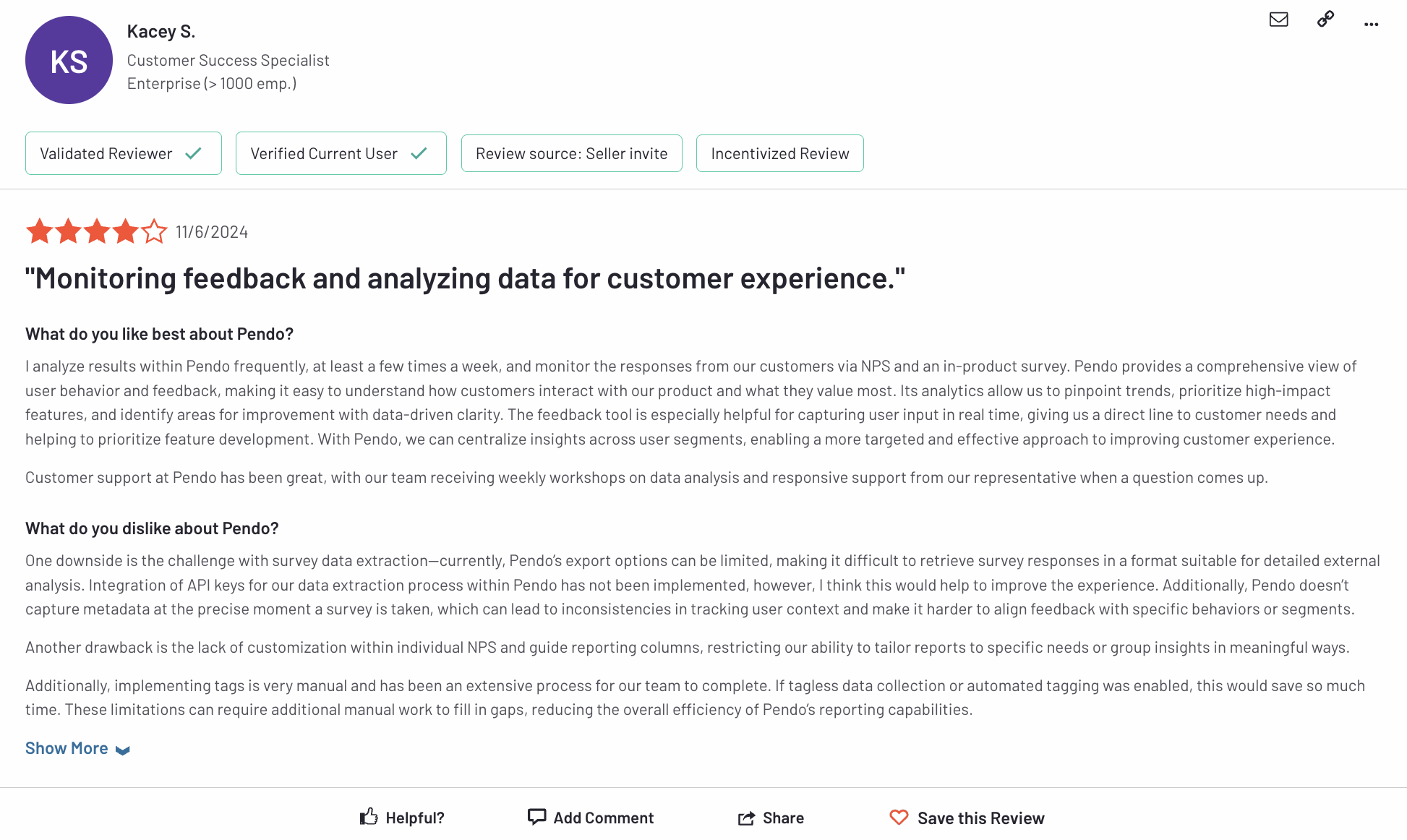Click the 11/6/2024 review date
Viewport: 1407px width, 840px height.
(x=212, y=232)
